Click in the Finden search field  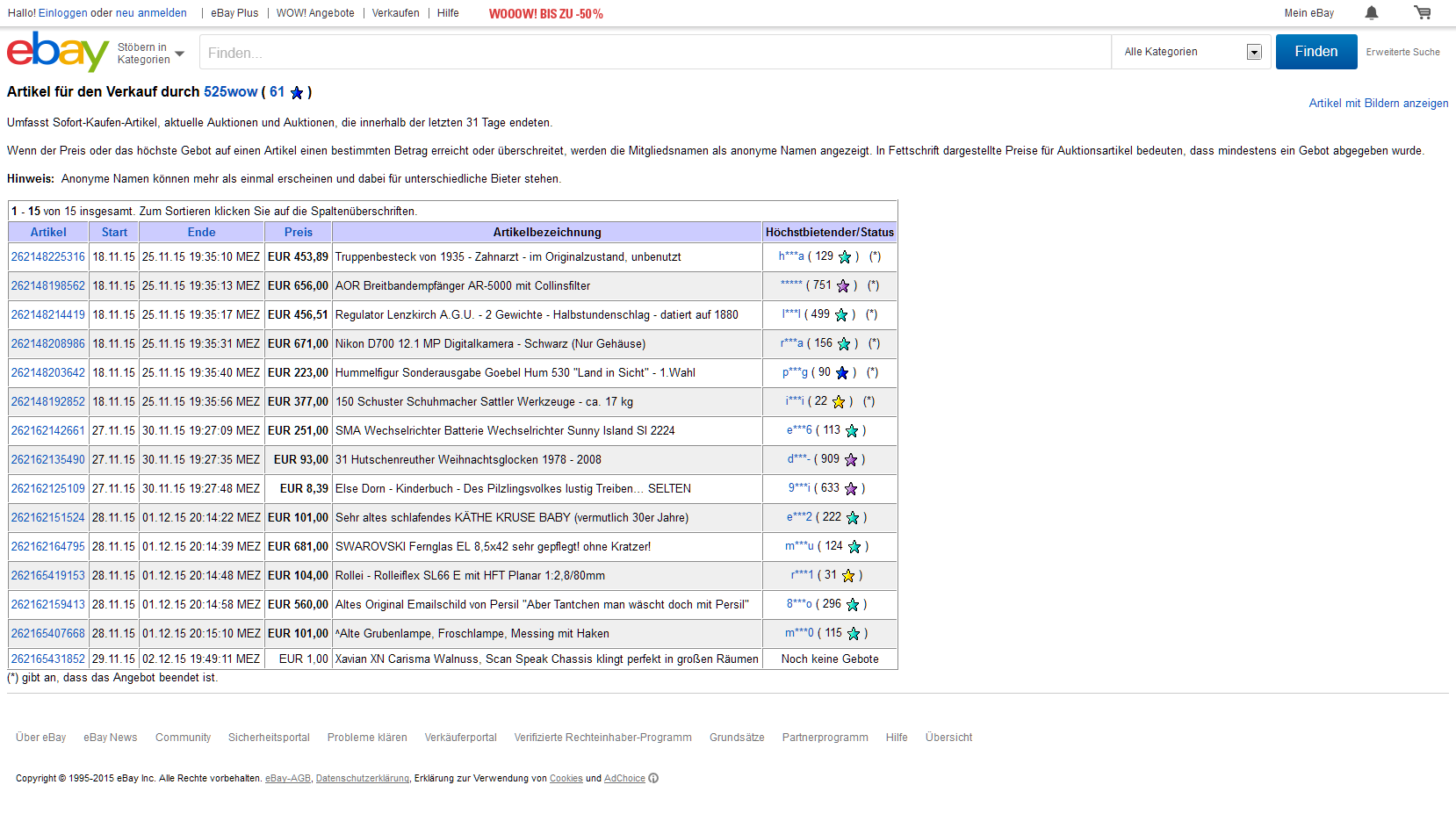655,53
